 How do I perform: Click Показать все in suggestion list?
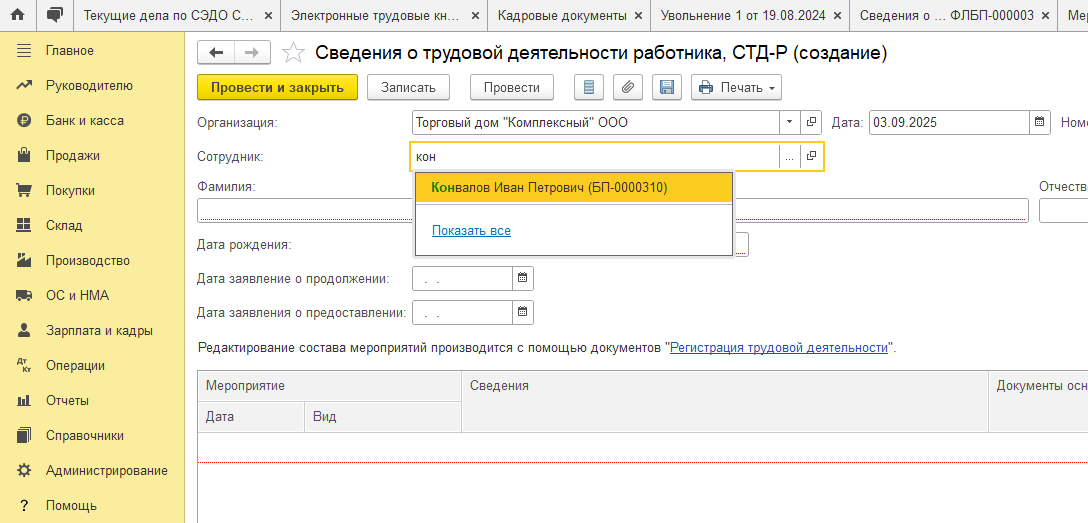tap(471, 231)
